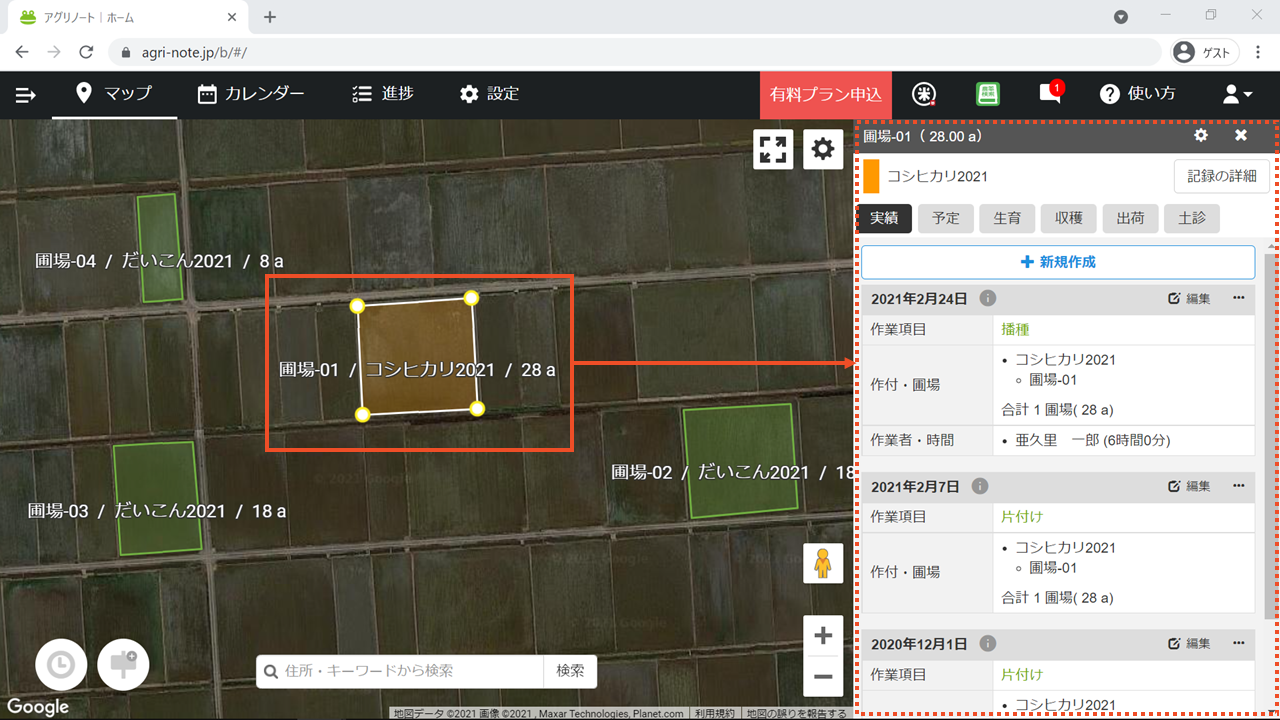
Task: Click the field panel gear settings icon
Action: pyautogui.click(x=1201, y=136)
